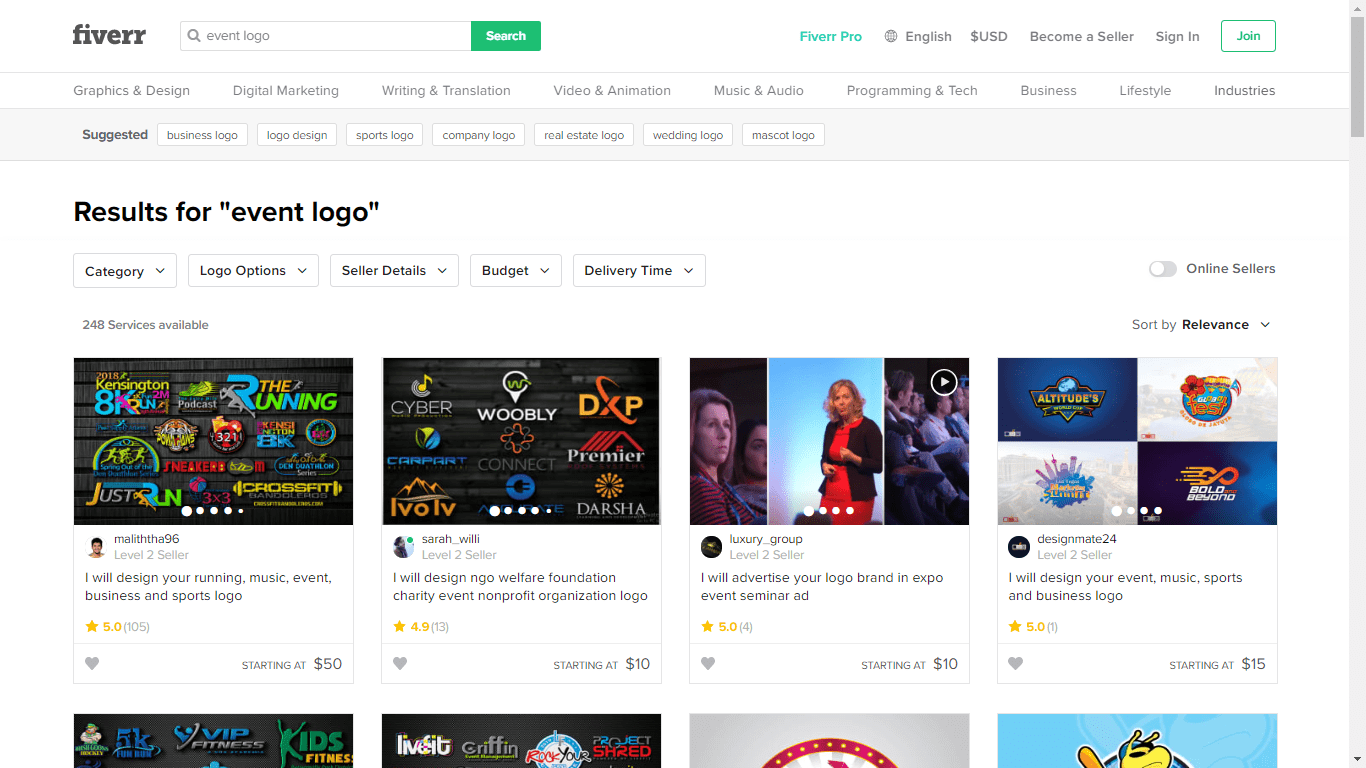Select the 'logo design' suggested tag

pos(297,135)
